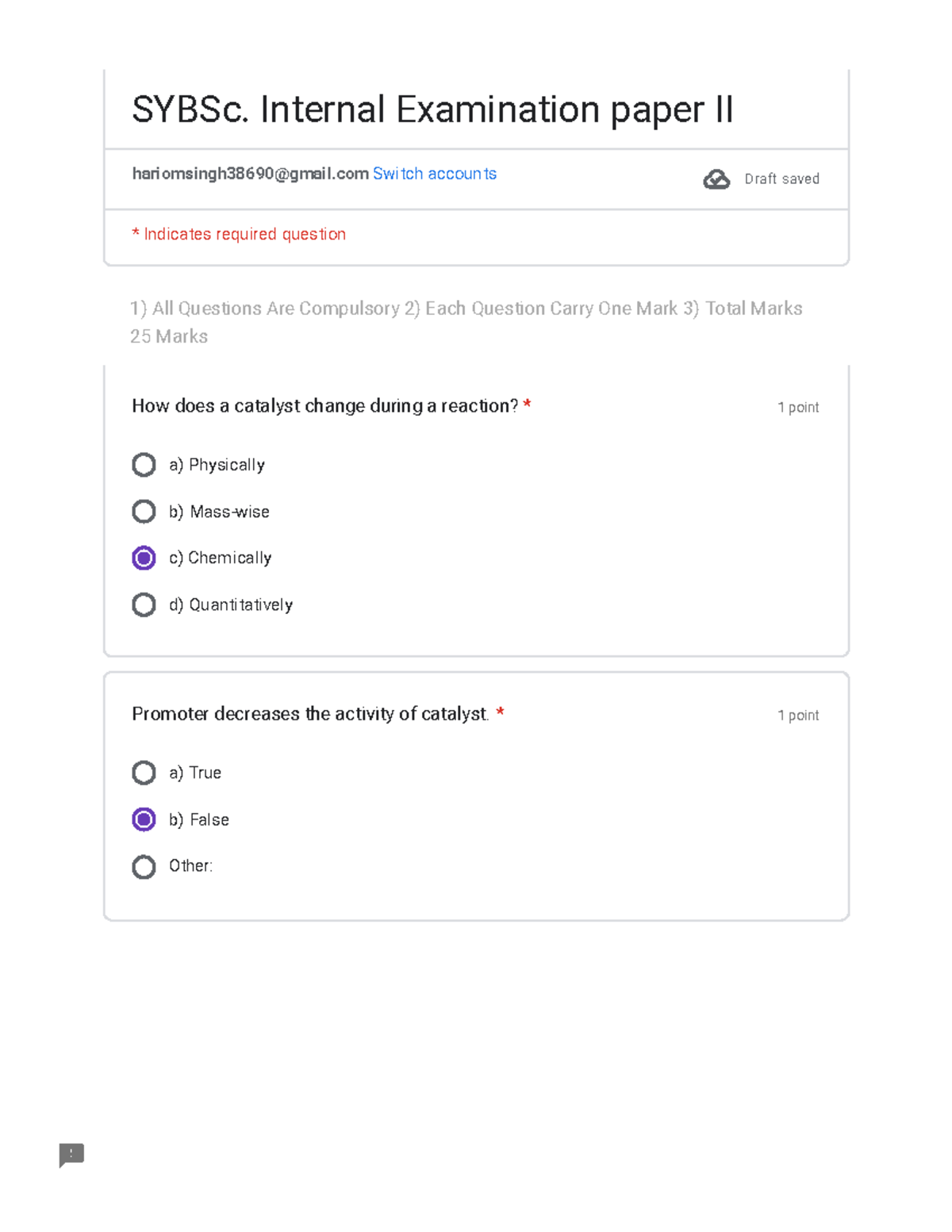
Task: Click the email address hariomsingh38690@gmail.com
Action: tap(250, 174)
